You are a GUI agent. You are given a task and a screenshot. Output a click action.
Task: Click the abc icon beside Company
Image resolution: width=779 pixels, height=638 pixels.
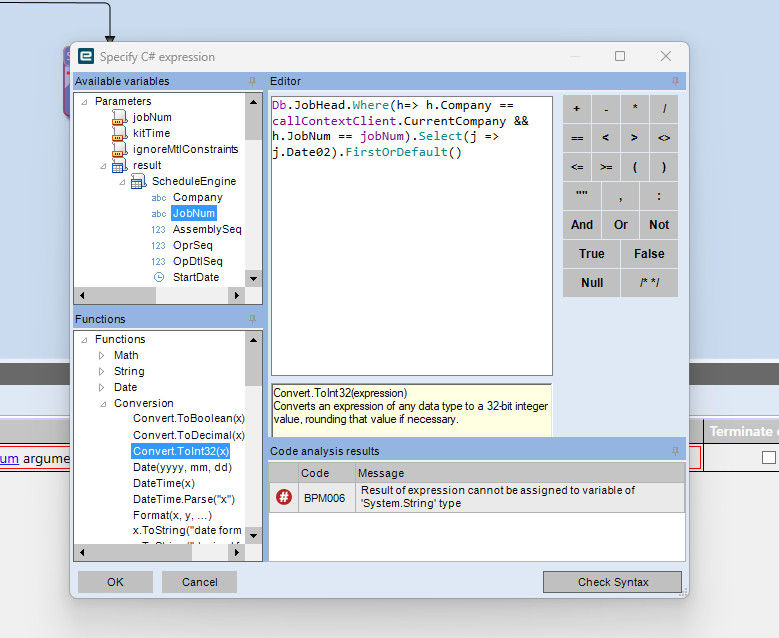[x=158, y=198]
